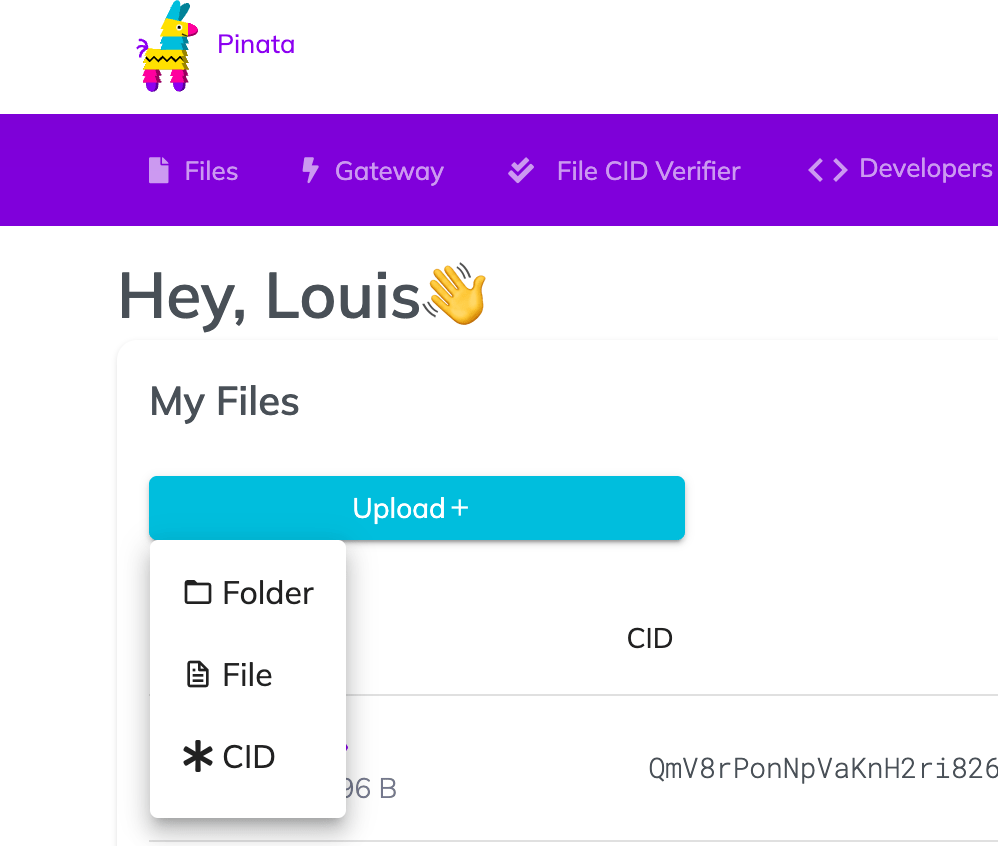The width and height of the screenshot is (998, 846).
Task: Click the file page icon in menu
Action: 197,675
